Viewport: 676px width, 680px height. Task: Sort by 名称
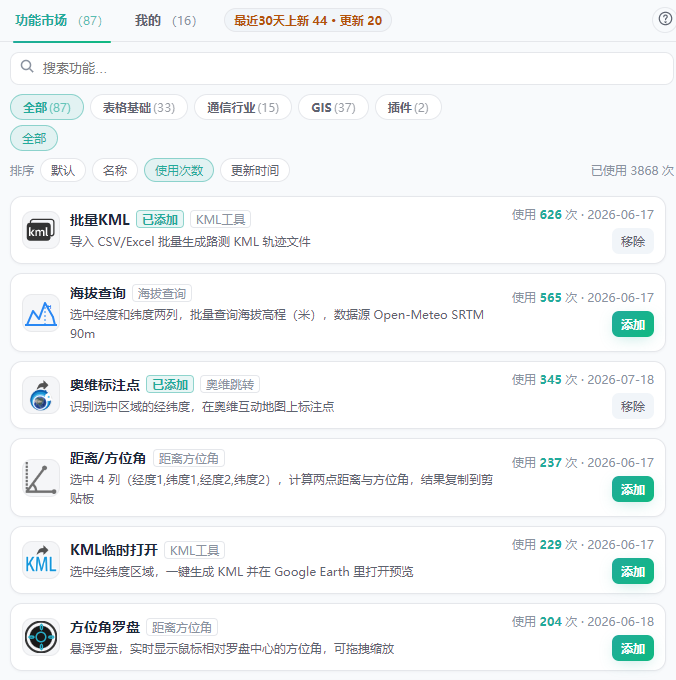point(115,170)
